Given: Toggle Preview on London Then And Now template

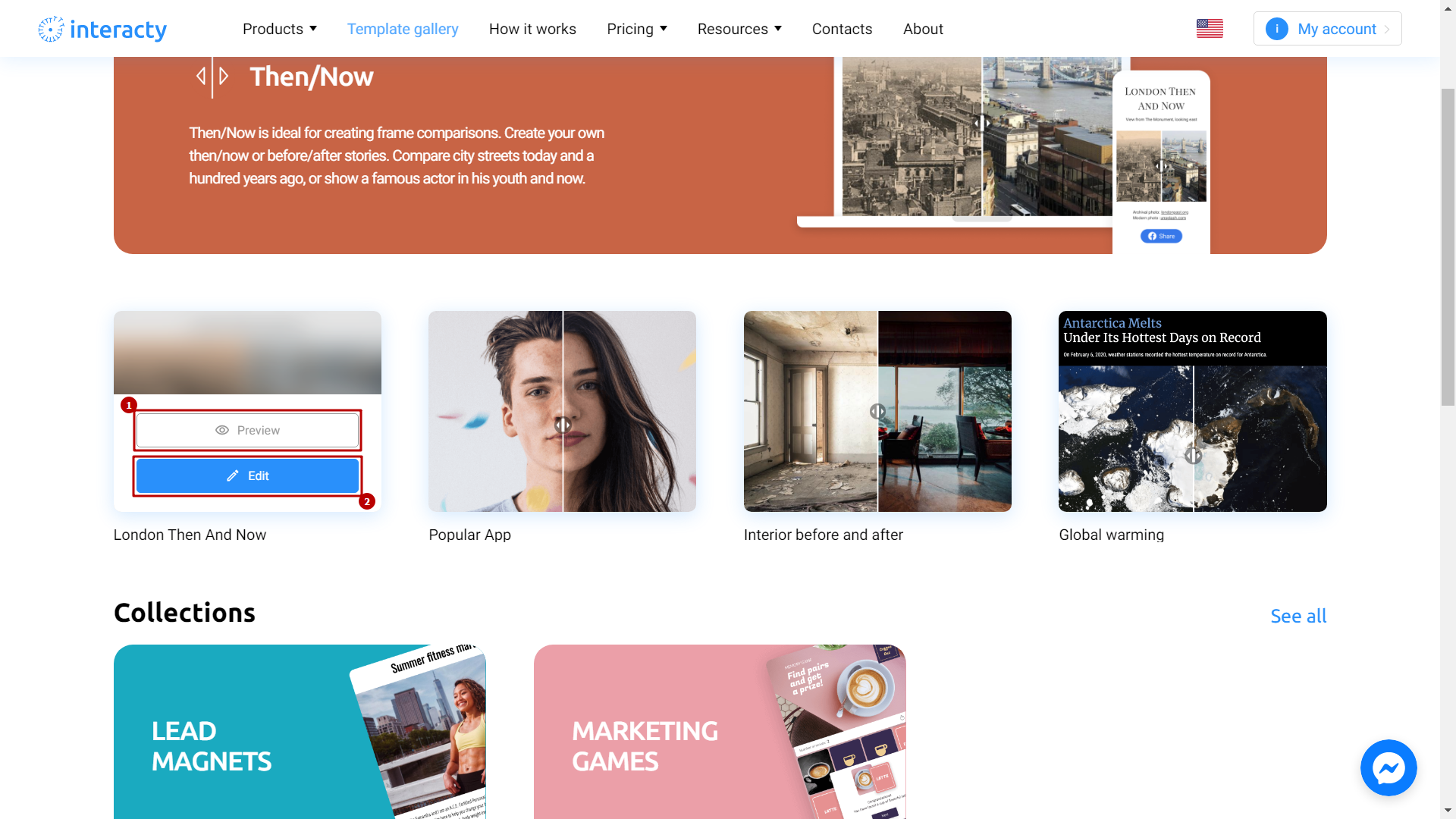Looking at the screenshot, I should click(247, 430).
